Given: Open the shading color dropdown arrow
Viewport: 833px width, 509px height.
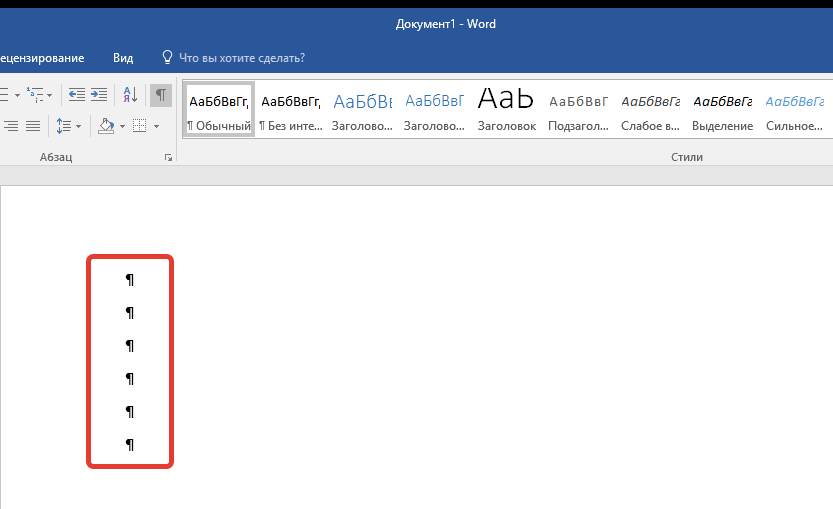Looking at the screenshot, I should coord(122,126).
